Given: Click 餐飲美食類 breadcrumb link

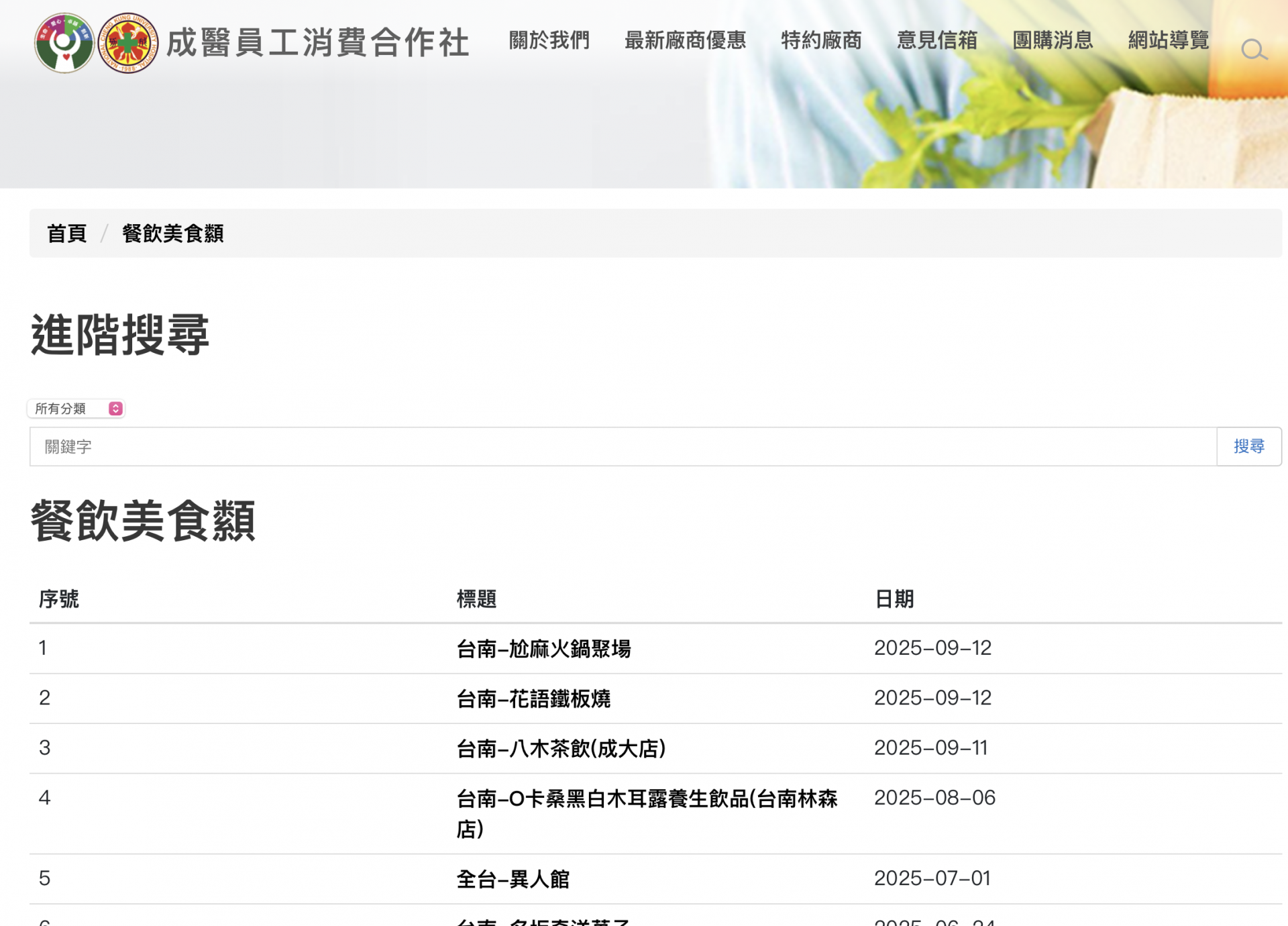Looking at the screenshot, I should point(173,234).
